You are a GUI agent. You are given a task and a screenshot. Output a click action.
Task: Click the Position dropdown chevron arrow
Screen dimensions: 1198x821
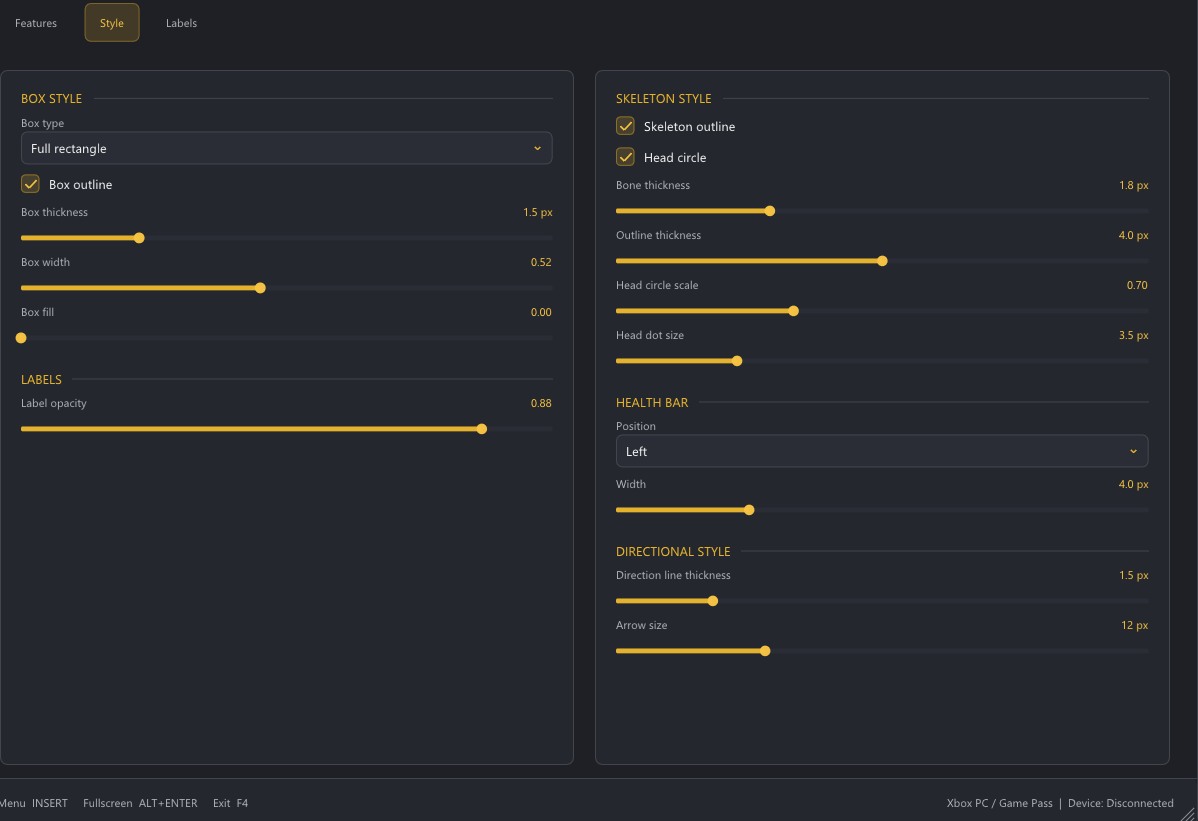(1133, 451)
